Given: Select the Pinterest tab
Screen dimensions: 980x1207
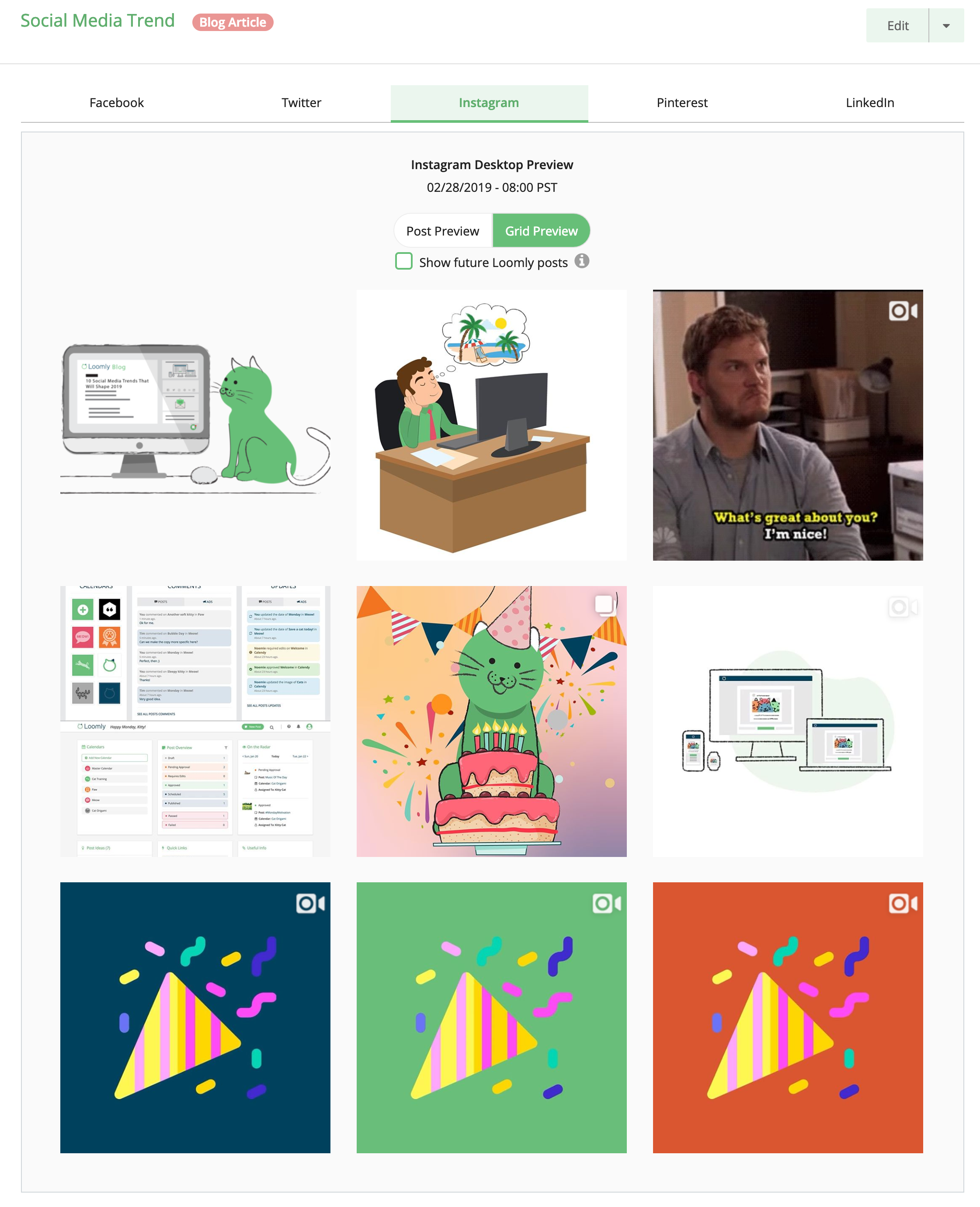Looking at the screenshot, I should click(682, 102).
